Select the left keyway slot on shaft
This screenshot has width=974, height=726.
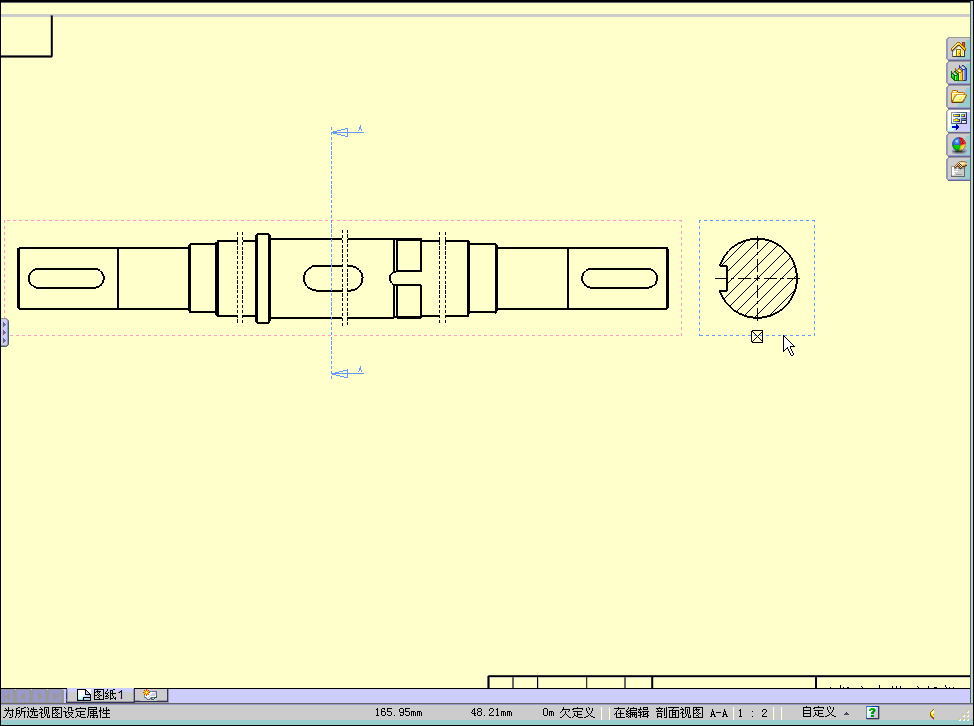click(66, 278)
